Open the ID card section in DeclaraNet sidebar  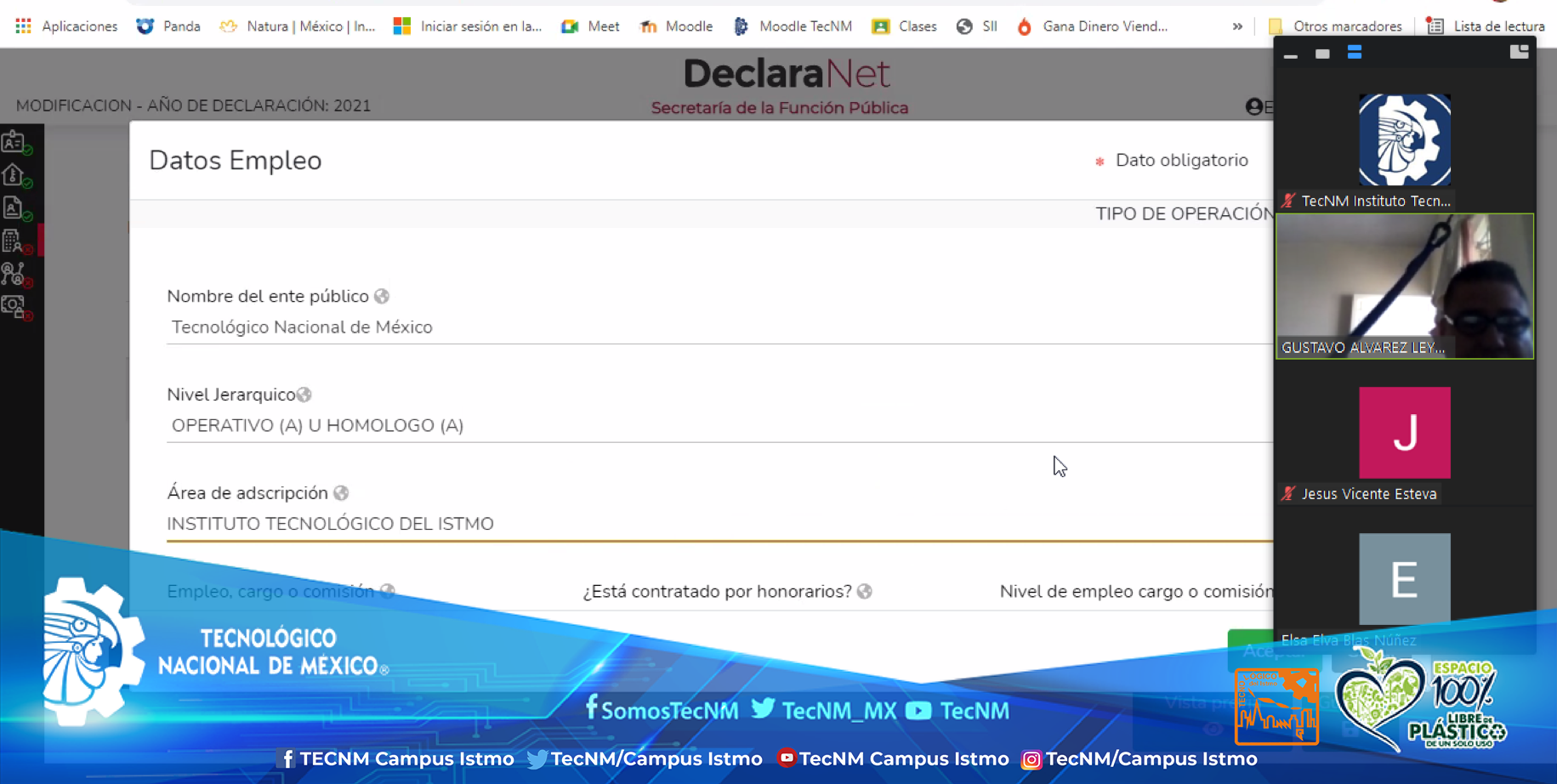click(x=14, y=141)
